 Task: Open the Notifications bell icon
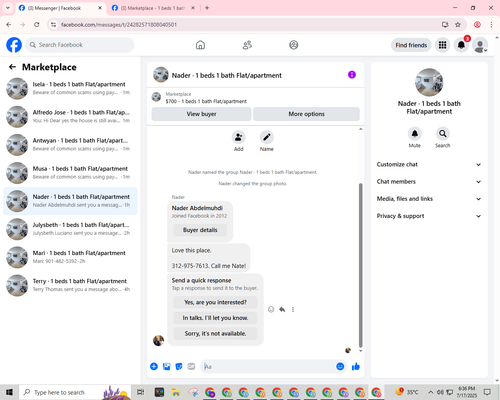click(461, 45)
